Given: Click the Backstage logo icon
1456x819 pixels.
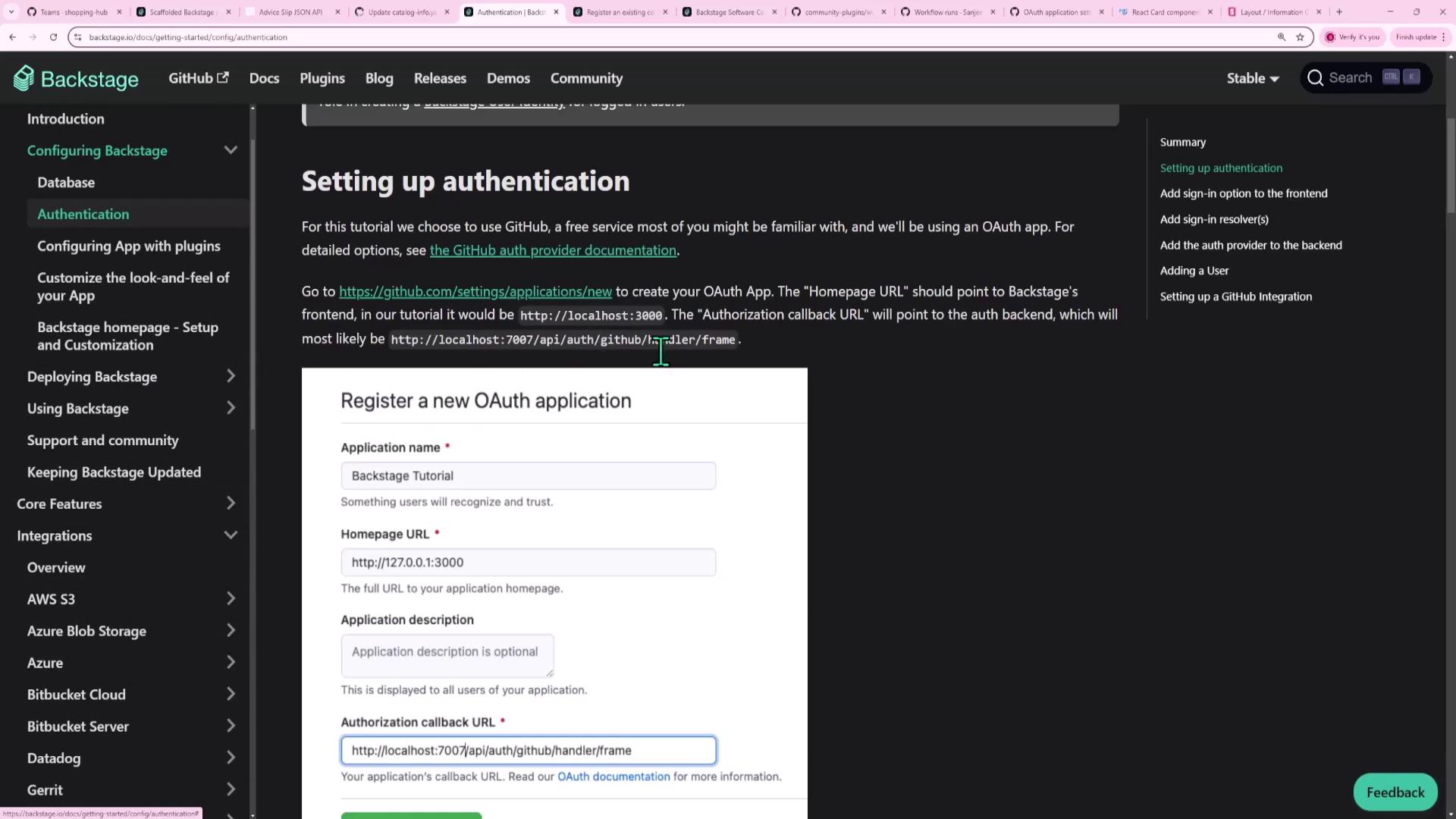Looking at the screenshot, I should (x=24, y=78).
